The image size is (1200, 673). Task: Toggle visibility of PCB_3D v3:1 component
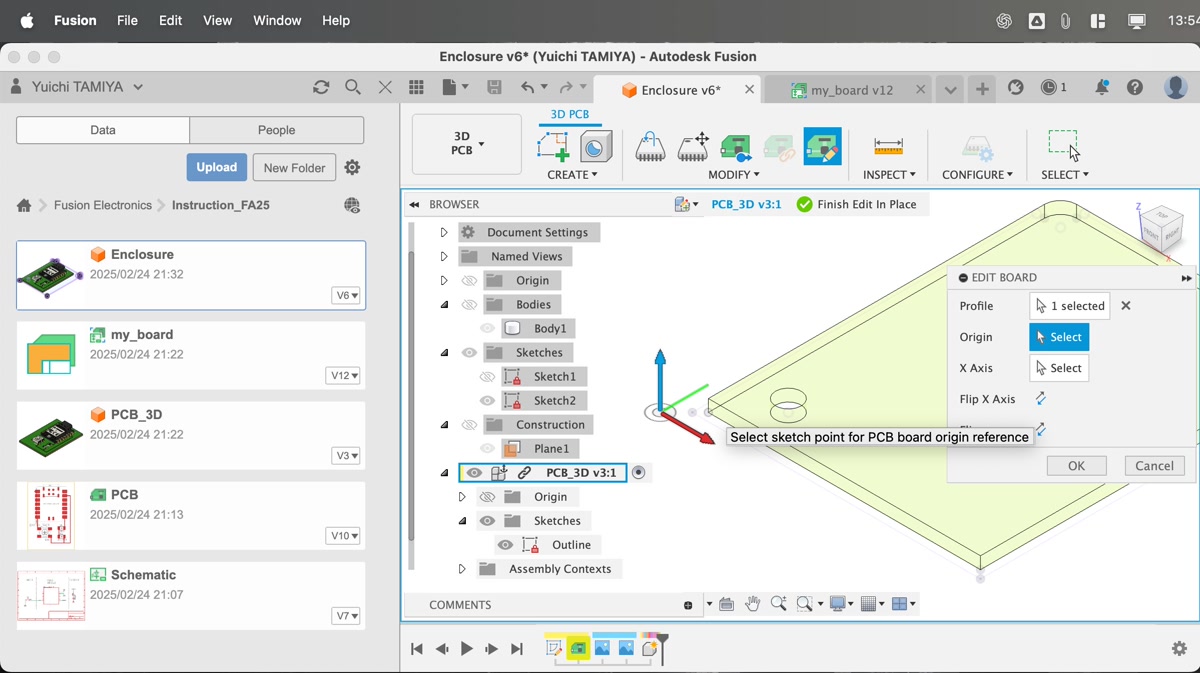point(474,472)
